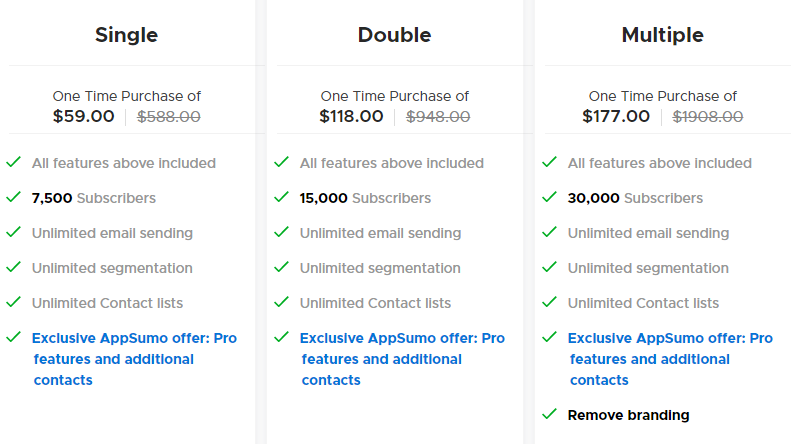
Task: Open the Exclusive AppSumo offer link under Multiple
Action: coord(670,359)
